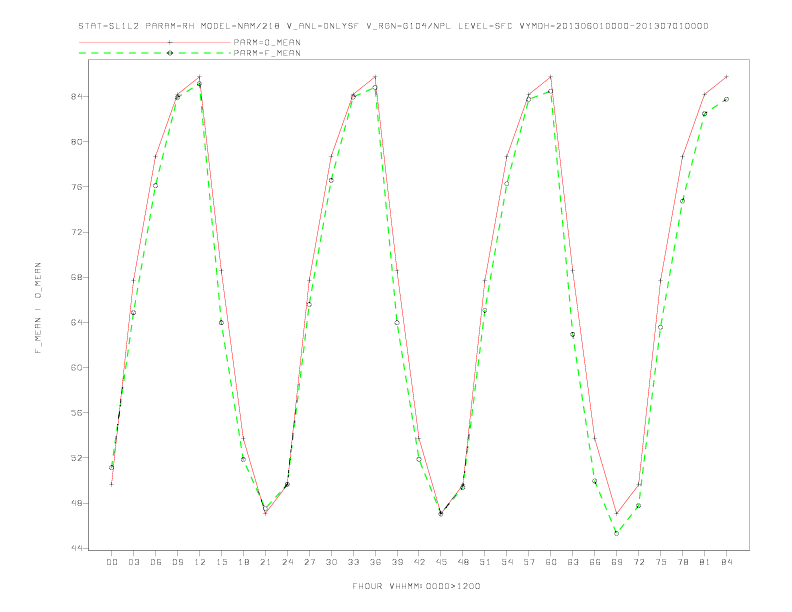Click the x-axis forecast hour label 78
The image size is (792, 612).
click(683, 562)
